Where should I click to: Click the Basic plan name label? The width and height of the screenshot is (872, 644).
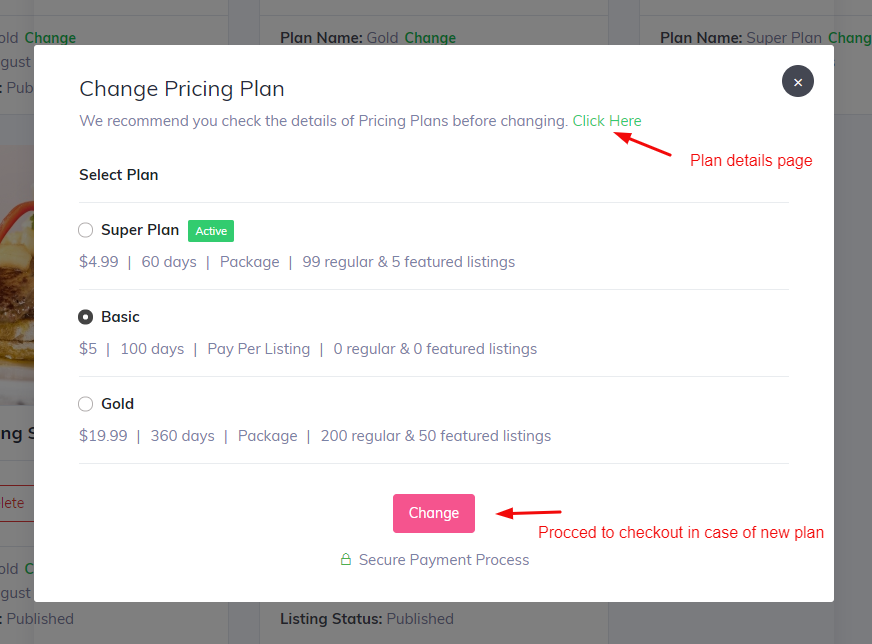(x=120, y=317)
